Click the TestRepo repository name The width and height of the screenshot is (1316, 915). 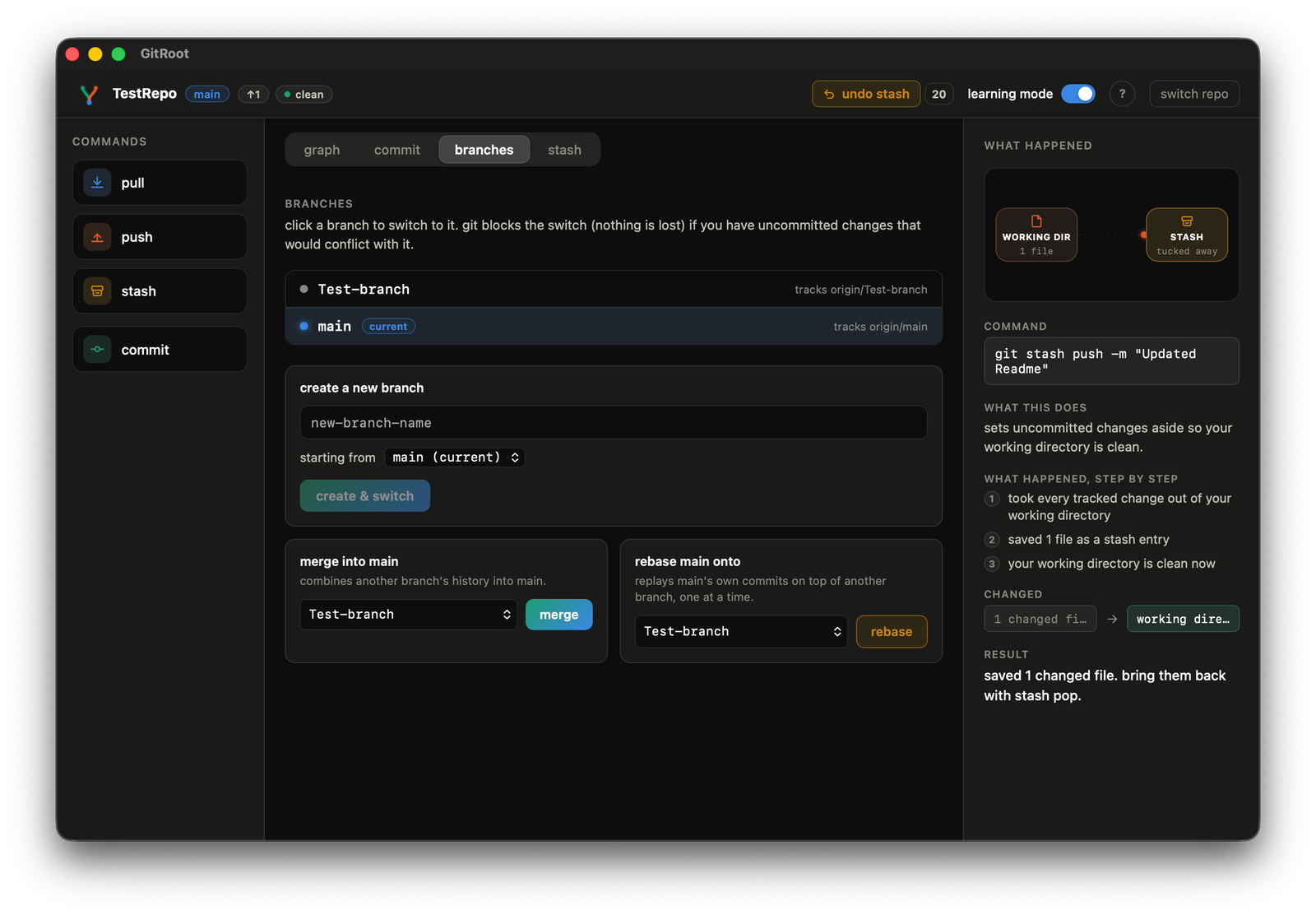tap(145, 94)
